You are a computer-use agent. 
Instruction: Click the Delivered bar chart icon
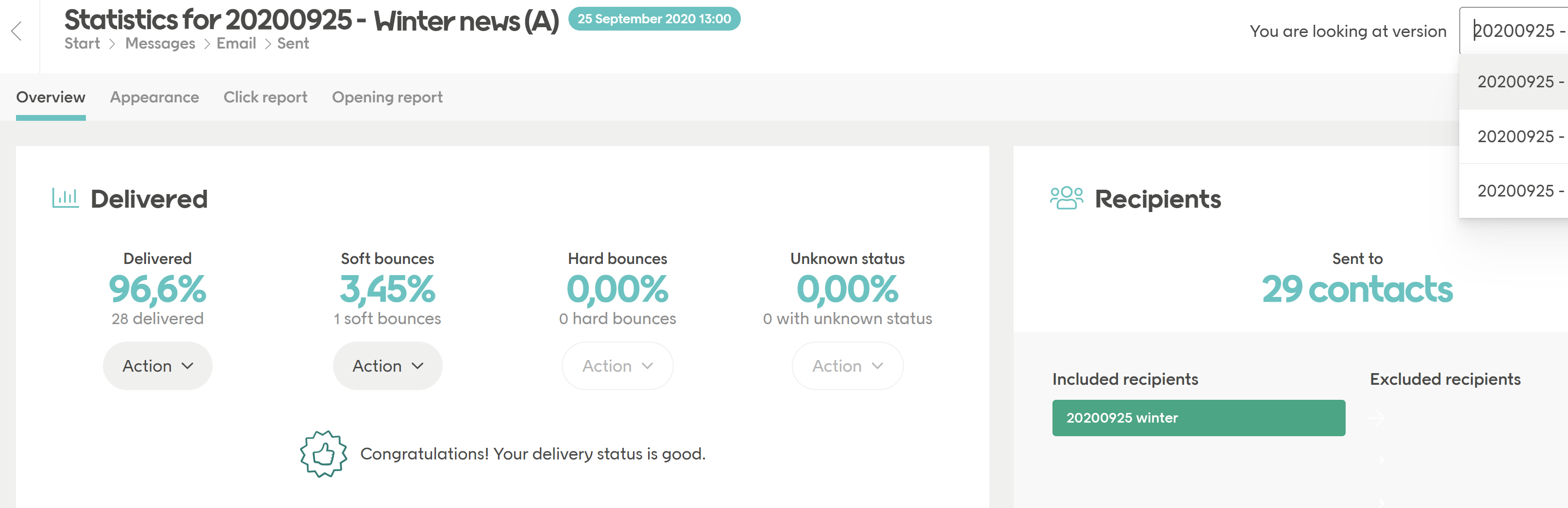tap(65, 198)
